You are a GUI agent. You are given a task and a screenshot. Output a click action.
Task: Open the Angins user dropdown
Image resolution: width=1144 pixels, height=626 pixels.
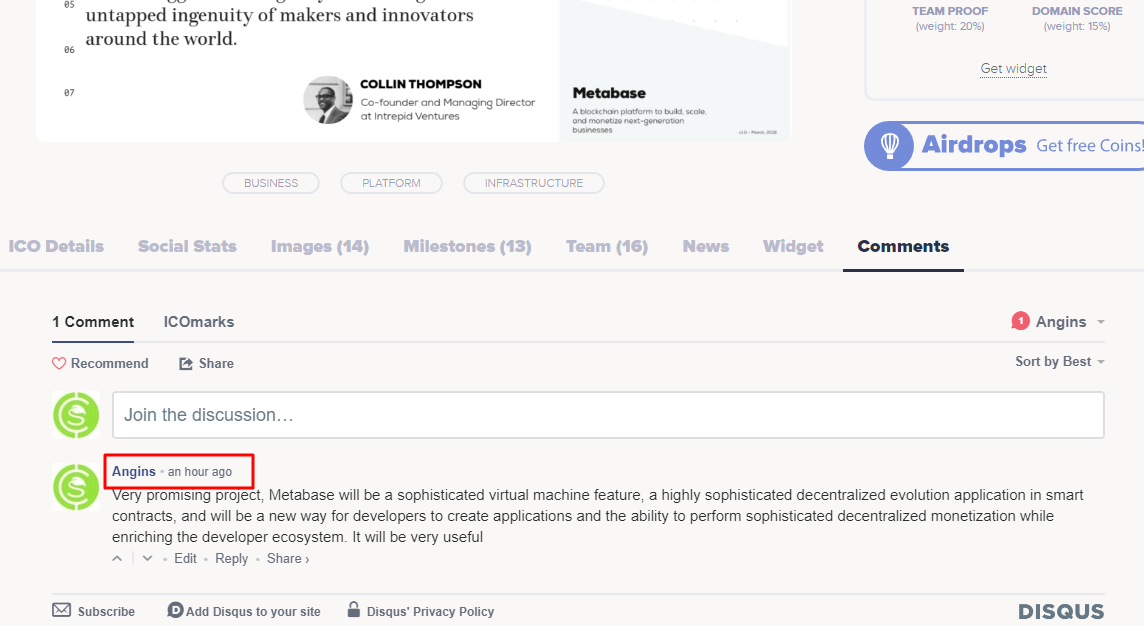[1070, 322]
